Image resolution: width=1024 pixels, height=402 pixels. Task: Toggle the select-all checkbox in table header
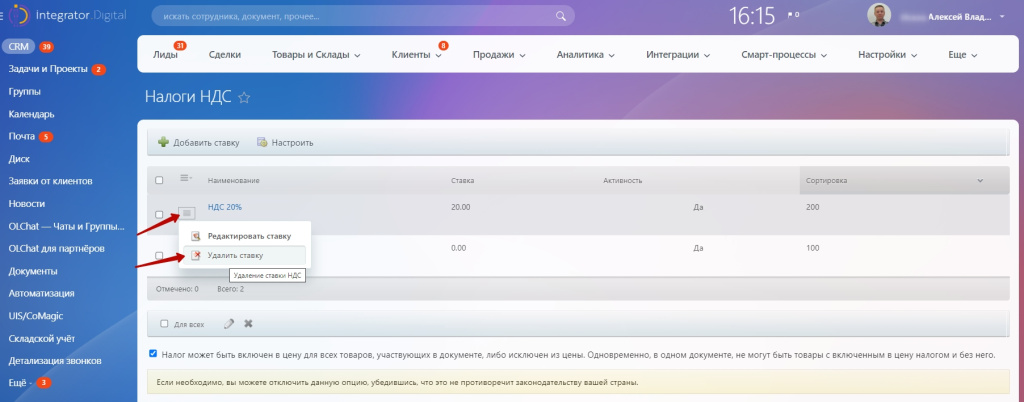tap(159, 180)
